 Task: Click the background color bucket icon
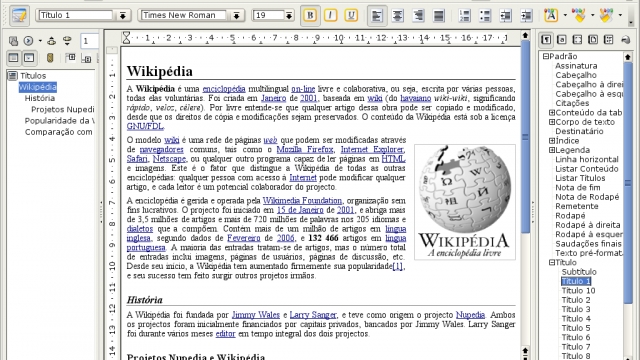pyautogui.click(x=606, y=16)
